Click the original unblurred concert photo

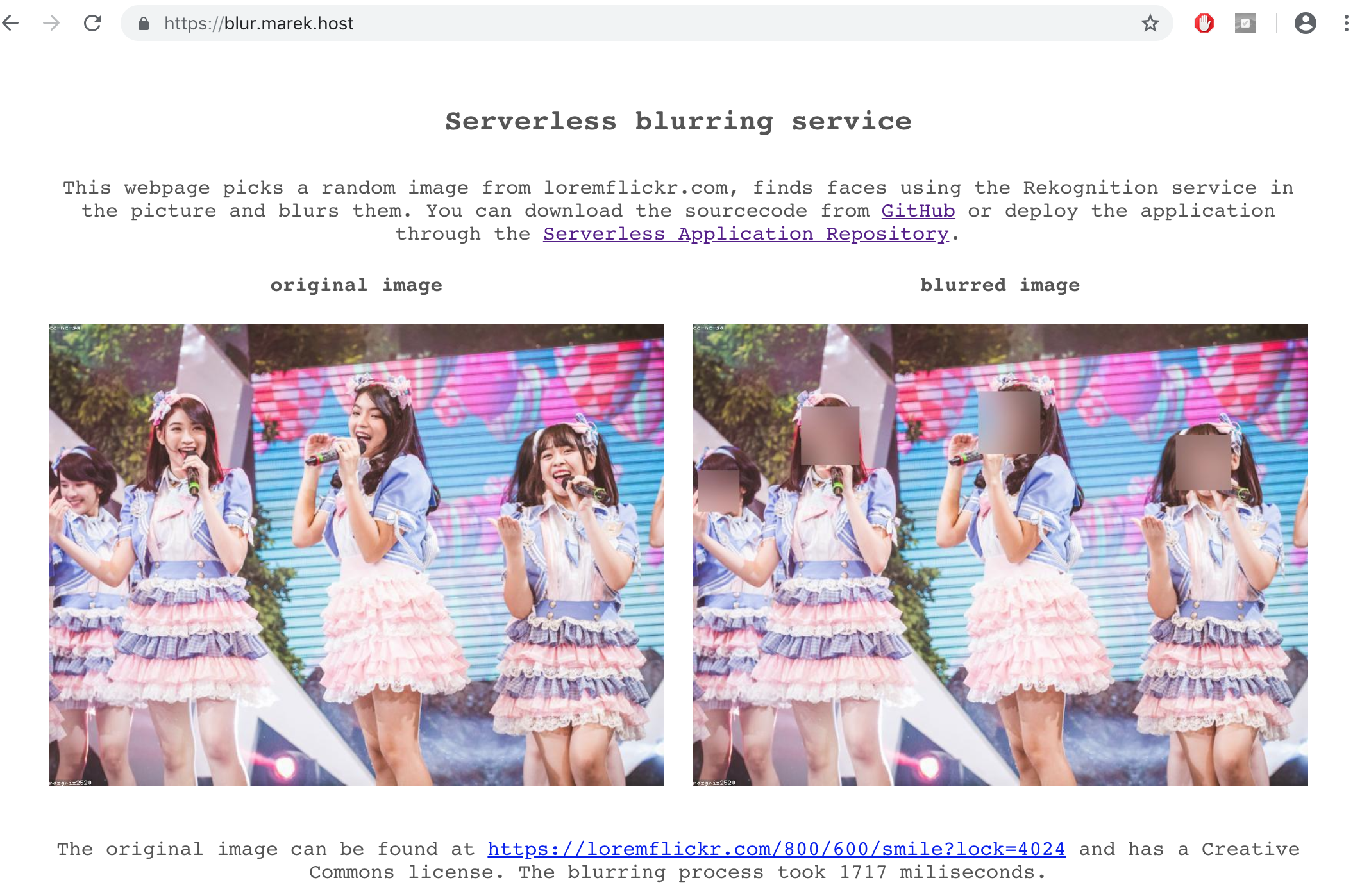coord(356,554)
